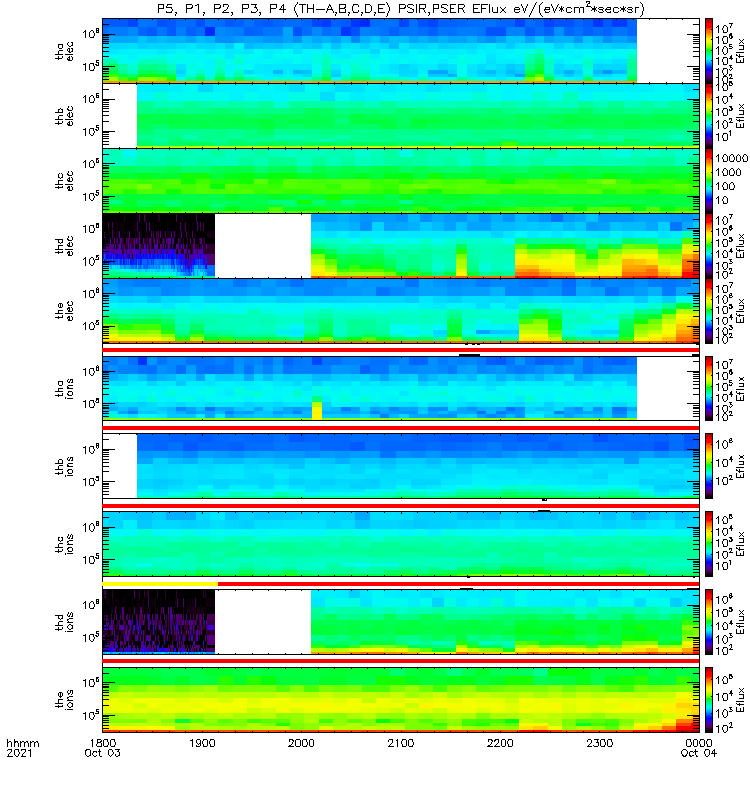Click the '100' value on the thc elec color bar

[725, 186]
